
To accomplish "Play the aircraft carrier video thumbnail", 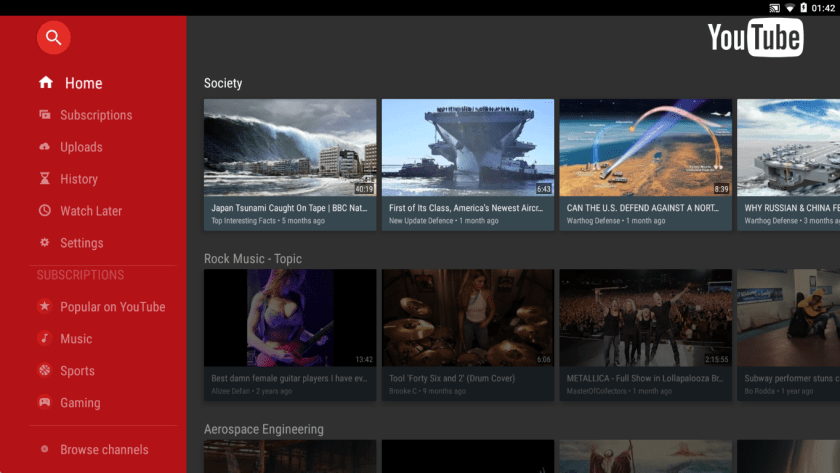I will [468, 147].
